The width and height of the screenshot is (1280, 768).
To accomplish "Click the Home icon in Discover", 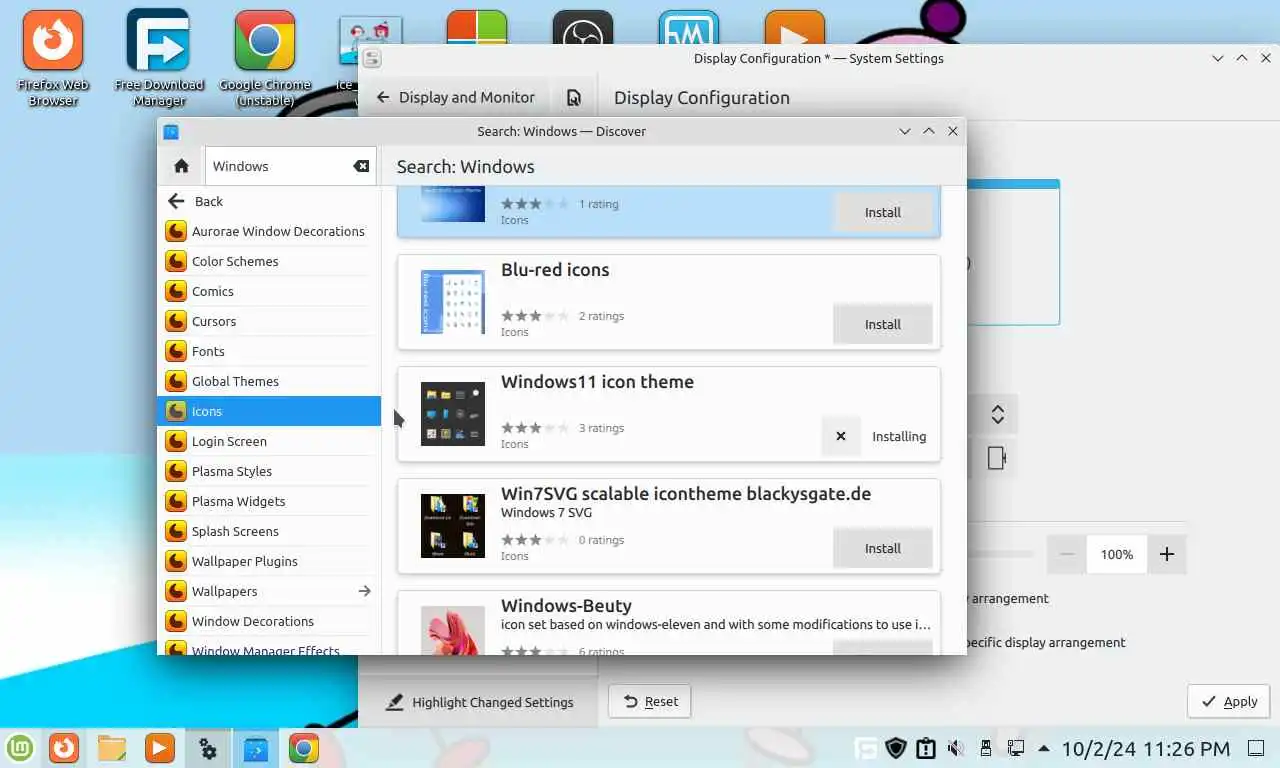I will (181, 166).
